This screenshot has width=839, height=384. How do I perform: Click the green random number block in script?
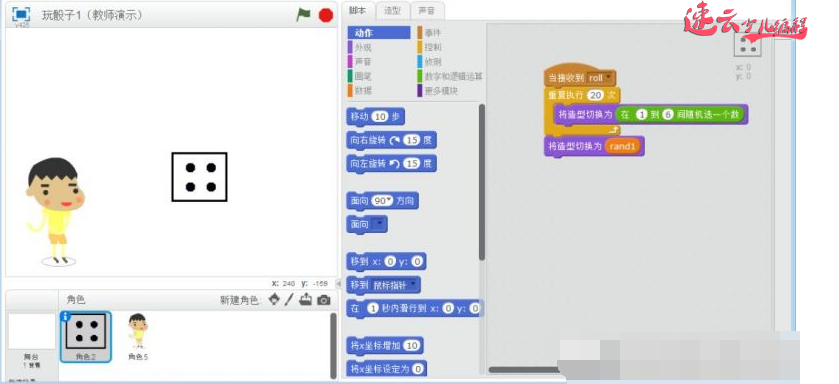(x=680, y=114)
